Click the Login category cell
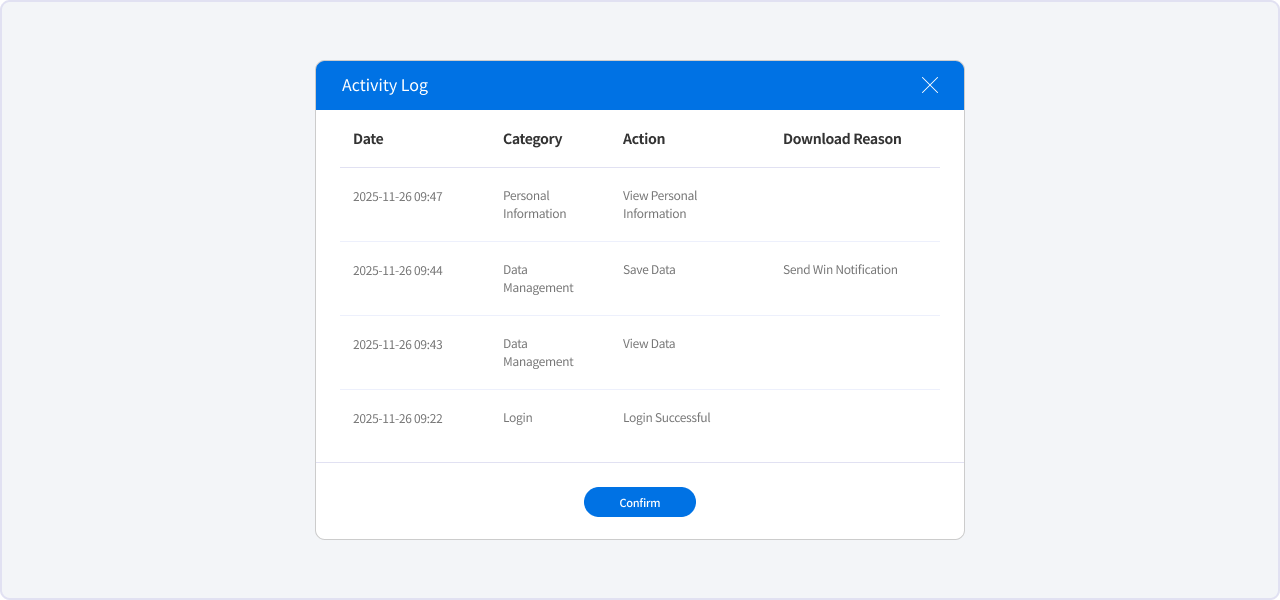 [x=518, y=418]
